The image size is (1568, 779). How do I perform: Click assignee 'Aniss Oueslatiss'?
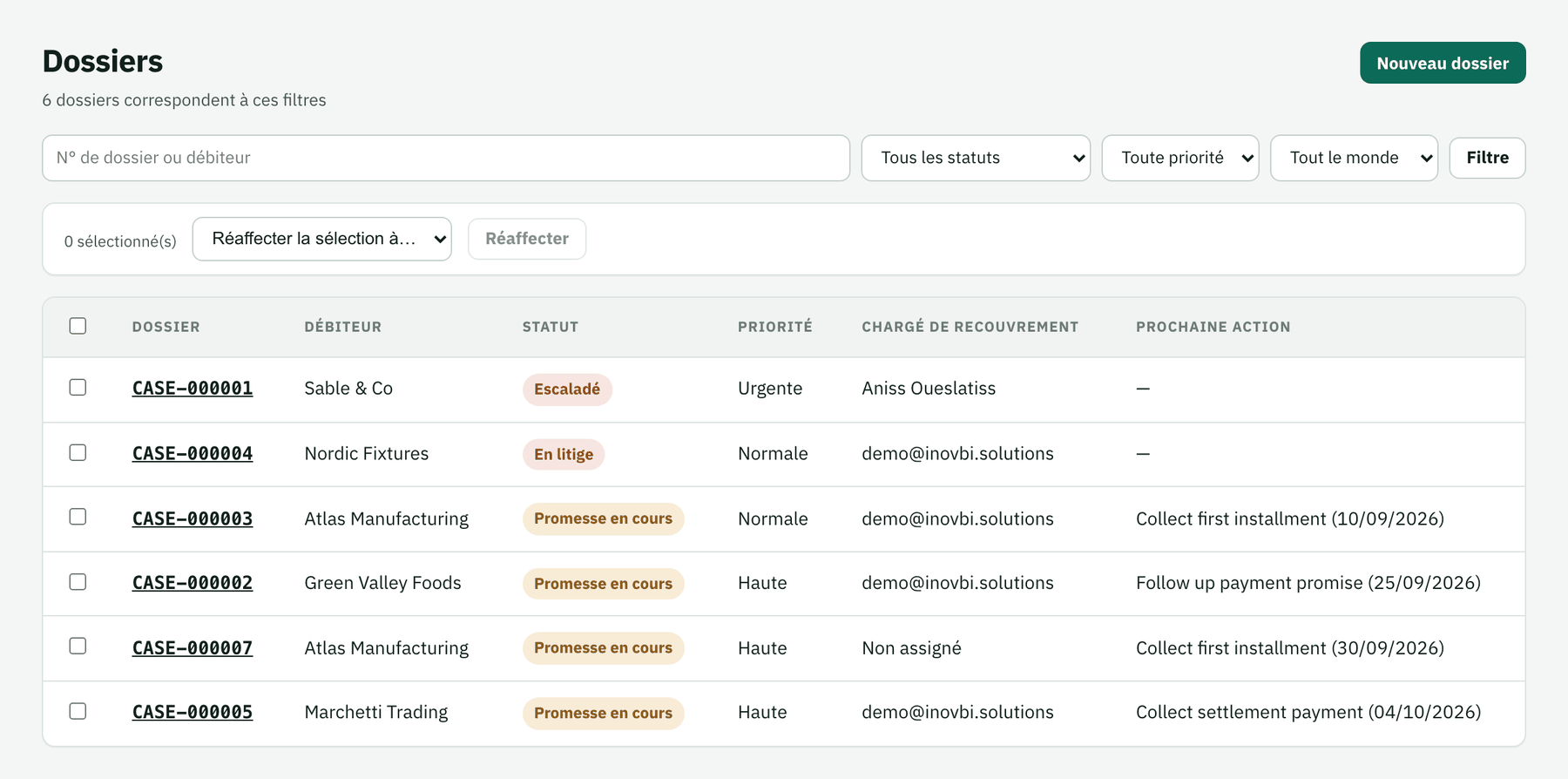929,389
